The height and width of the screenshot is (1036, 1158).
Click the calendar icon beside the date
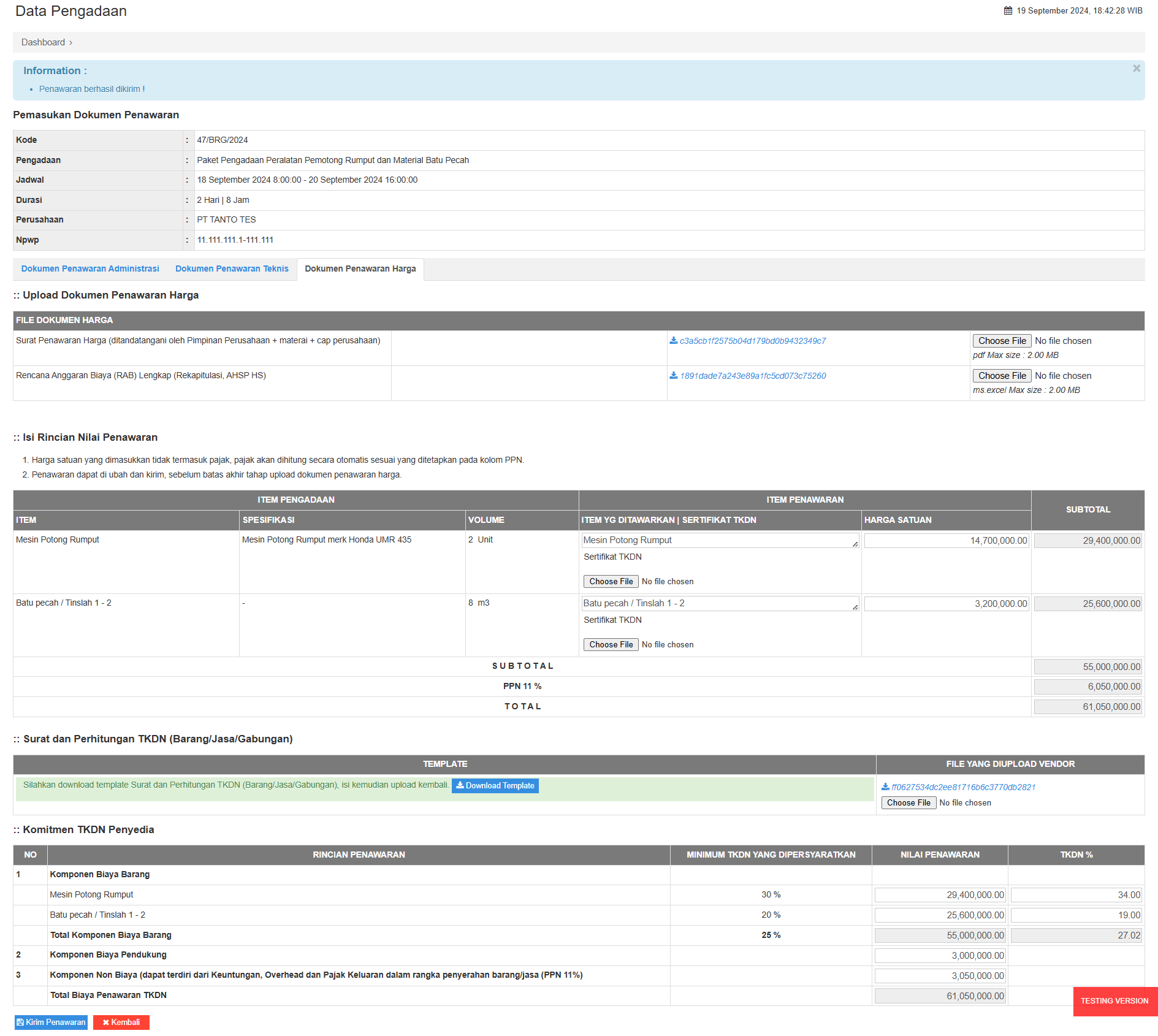1008,11
